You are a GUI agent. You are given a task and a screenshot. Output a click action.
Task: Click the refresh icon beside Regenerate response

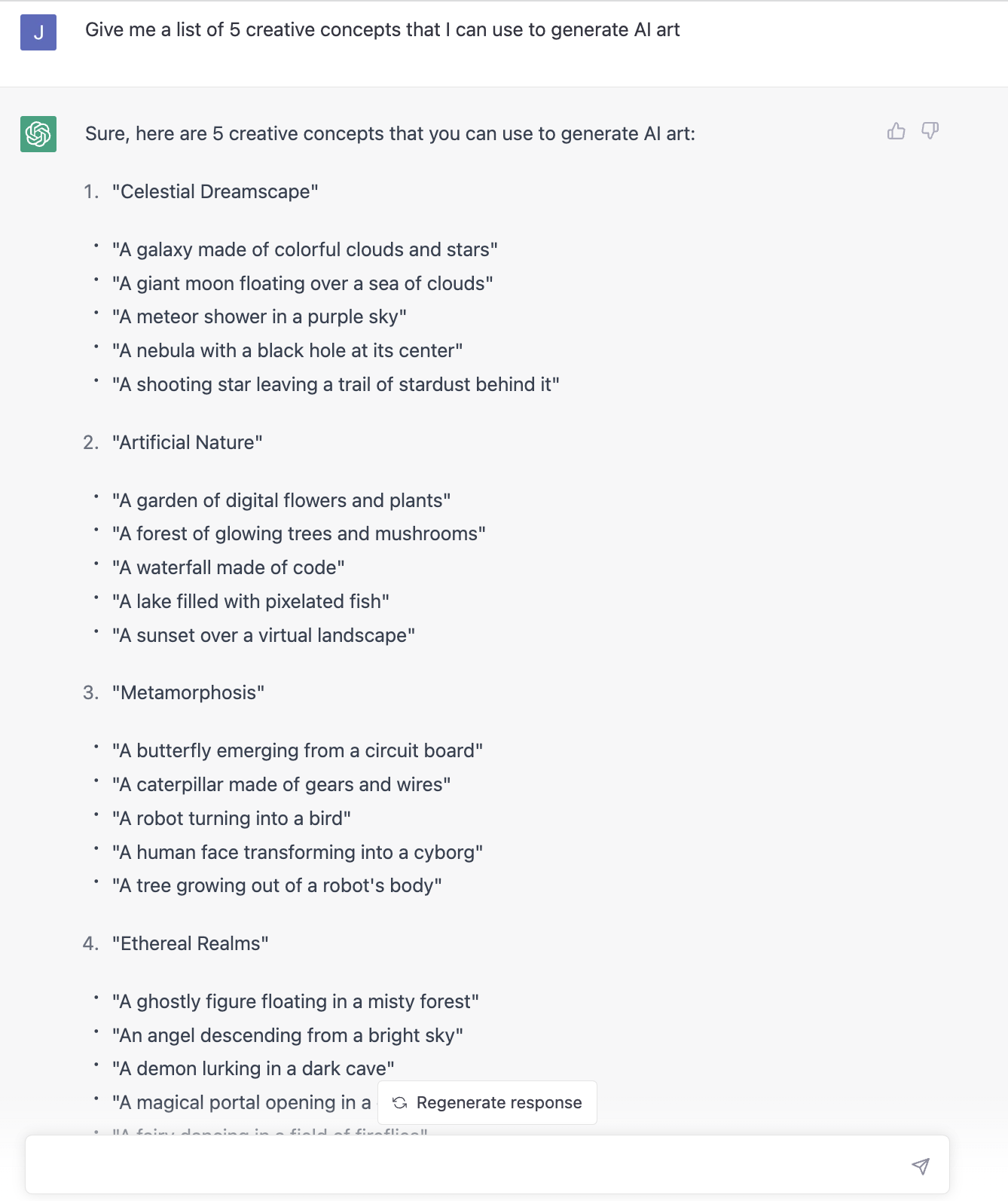[x=400, y=1102]
